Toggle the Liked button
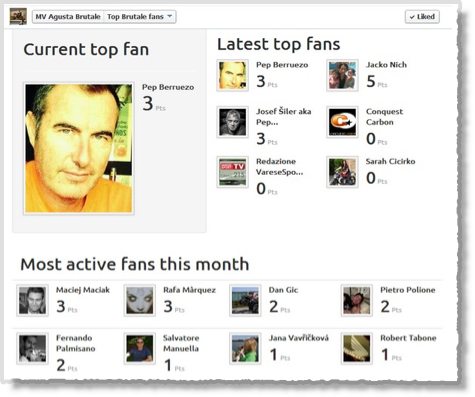Viewport: 475px width, 397px height. 422,17
